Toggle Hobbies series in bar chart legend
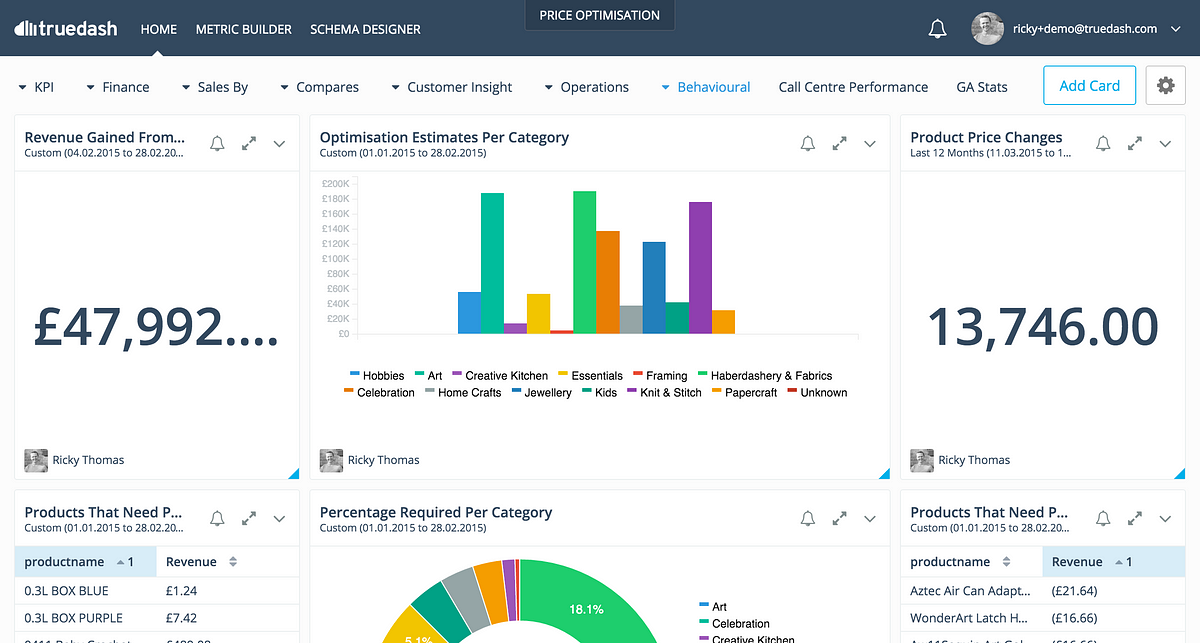 (x=377, y=376)
